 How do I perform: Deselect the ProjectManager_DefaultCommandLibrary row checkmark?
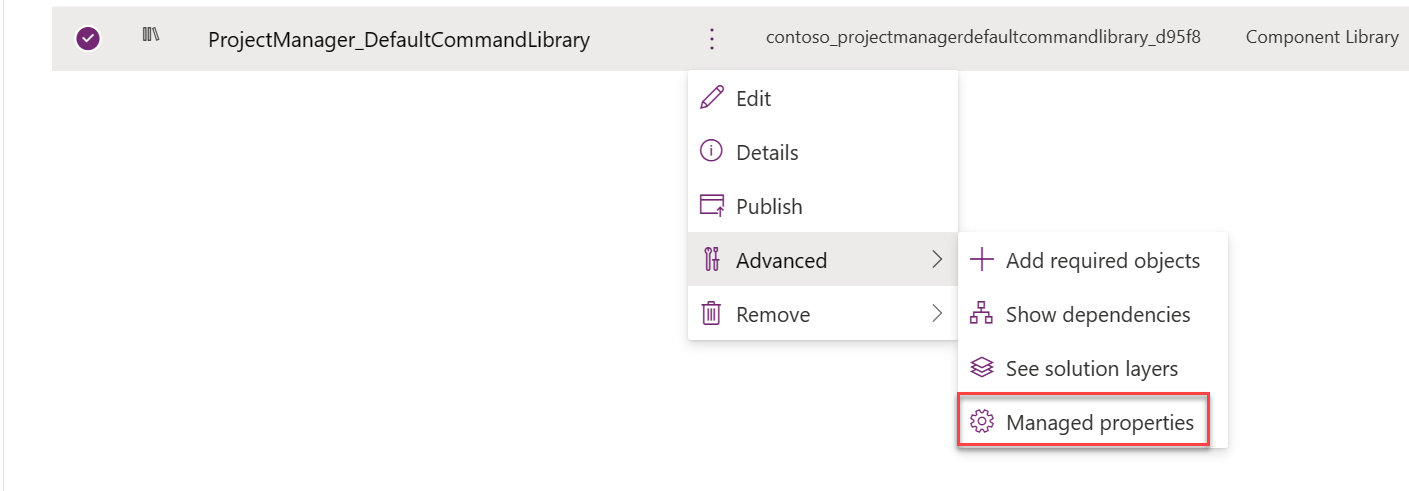88,39
